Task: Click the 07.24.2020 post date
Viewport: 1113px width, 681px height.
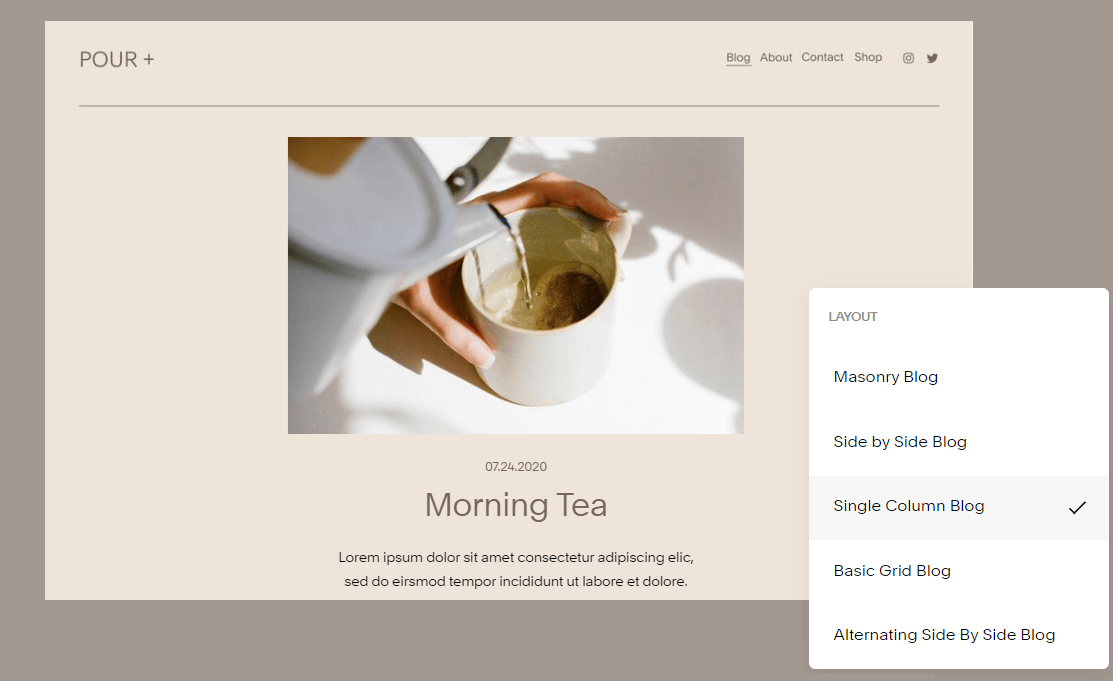Action: (x=516, y=466)
